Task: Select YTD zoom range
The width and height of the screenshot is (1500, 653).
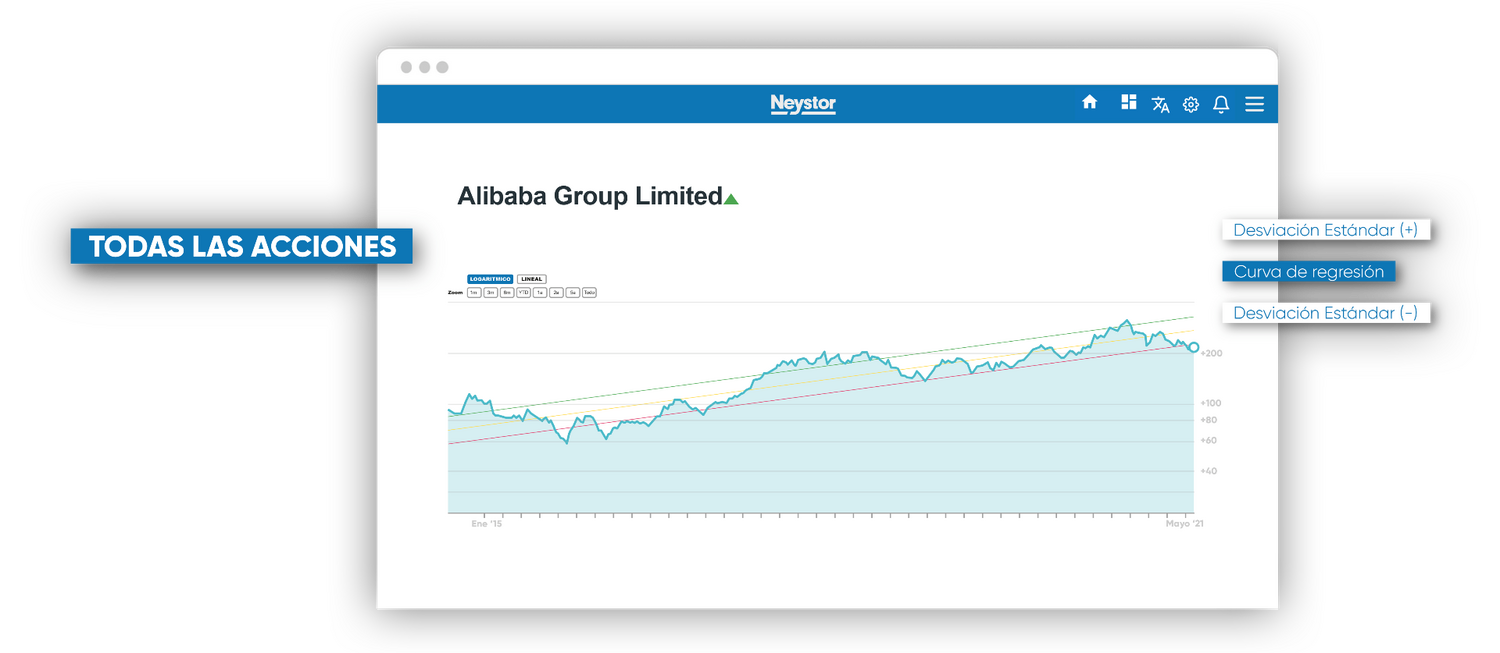Action: [523, 293]
